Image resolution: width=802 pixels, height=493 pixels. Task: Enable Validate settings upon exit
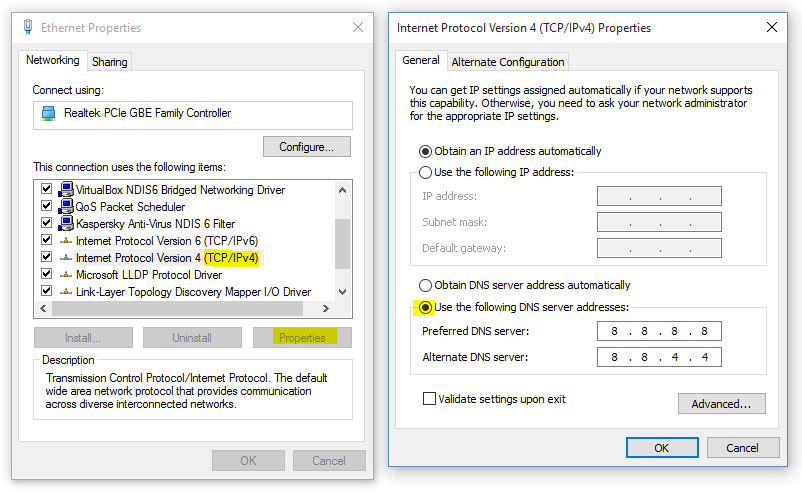[x=430, y=399]
